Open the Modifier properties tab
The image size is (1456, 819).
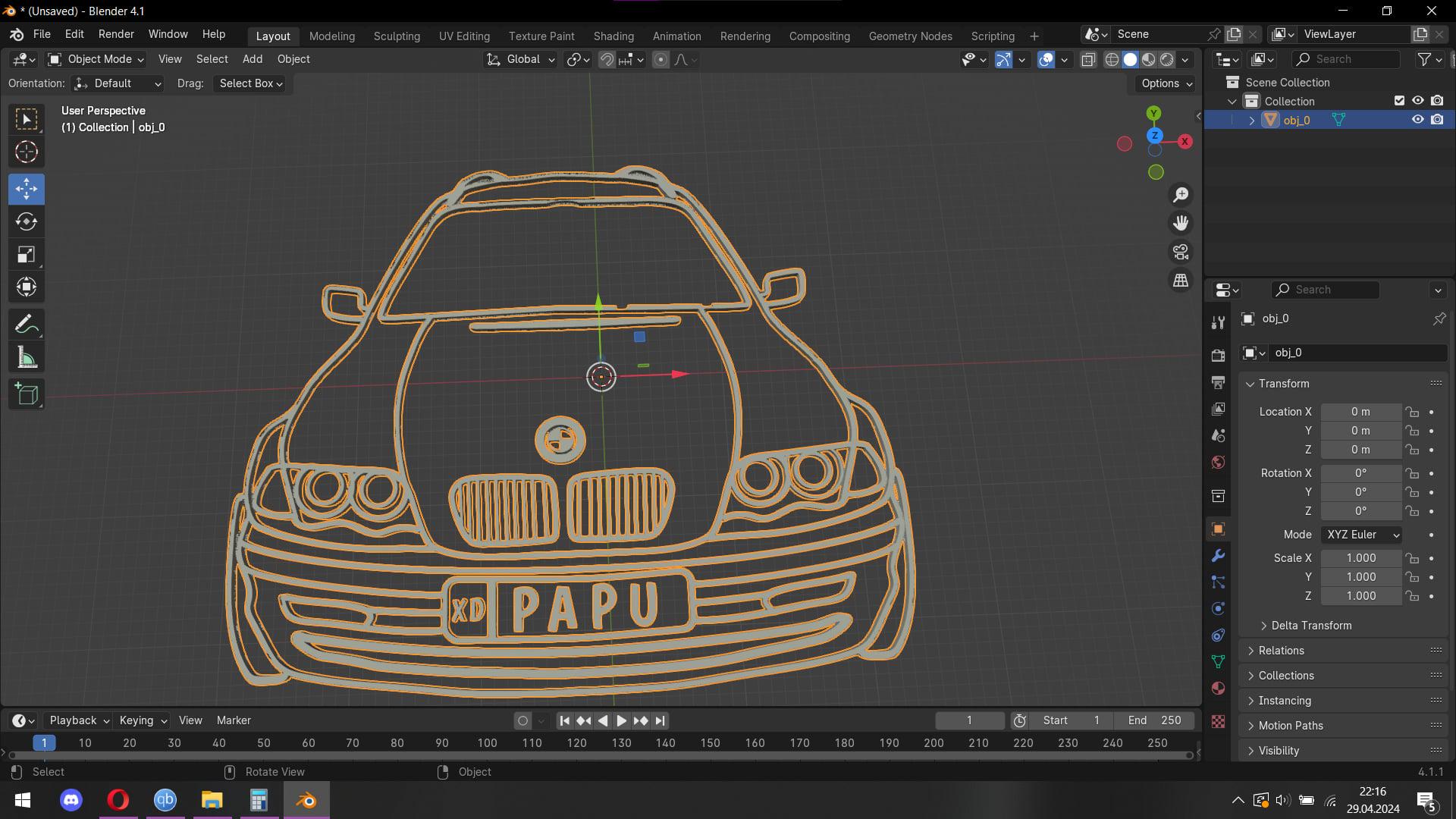1217,556
